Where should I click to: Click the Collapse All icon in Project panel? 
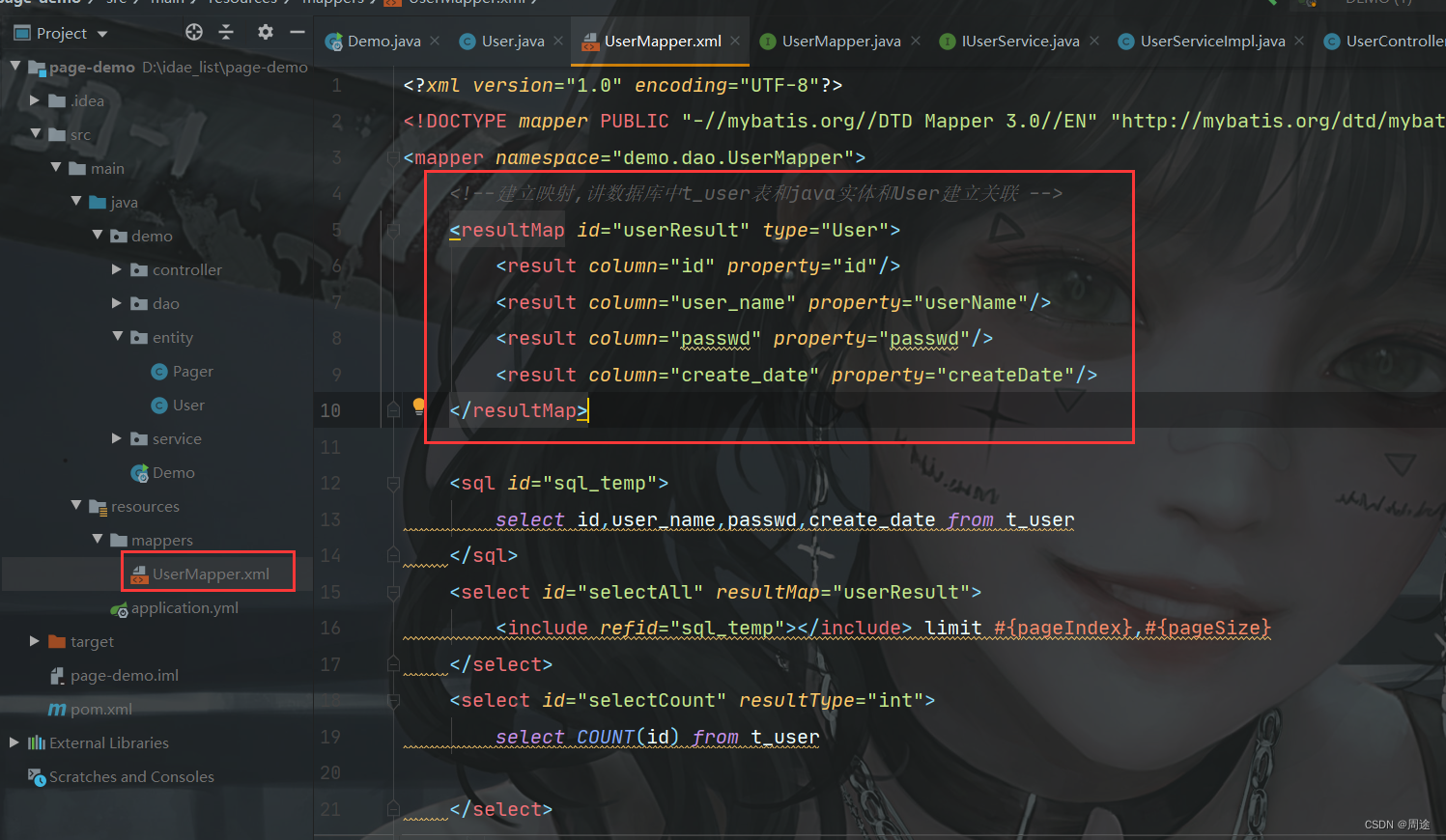(226, 32)
